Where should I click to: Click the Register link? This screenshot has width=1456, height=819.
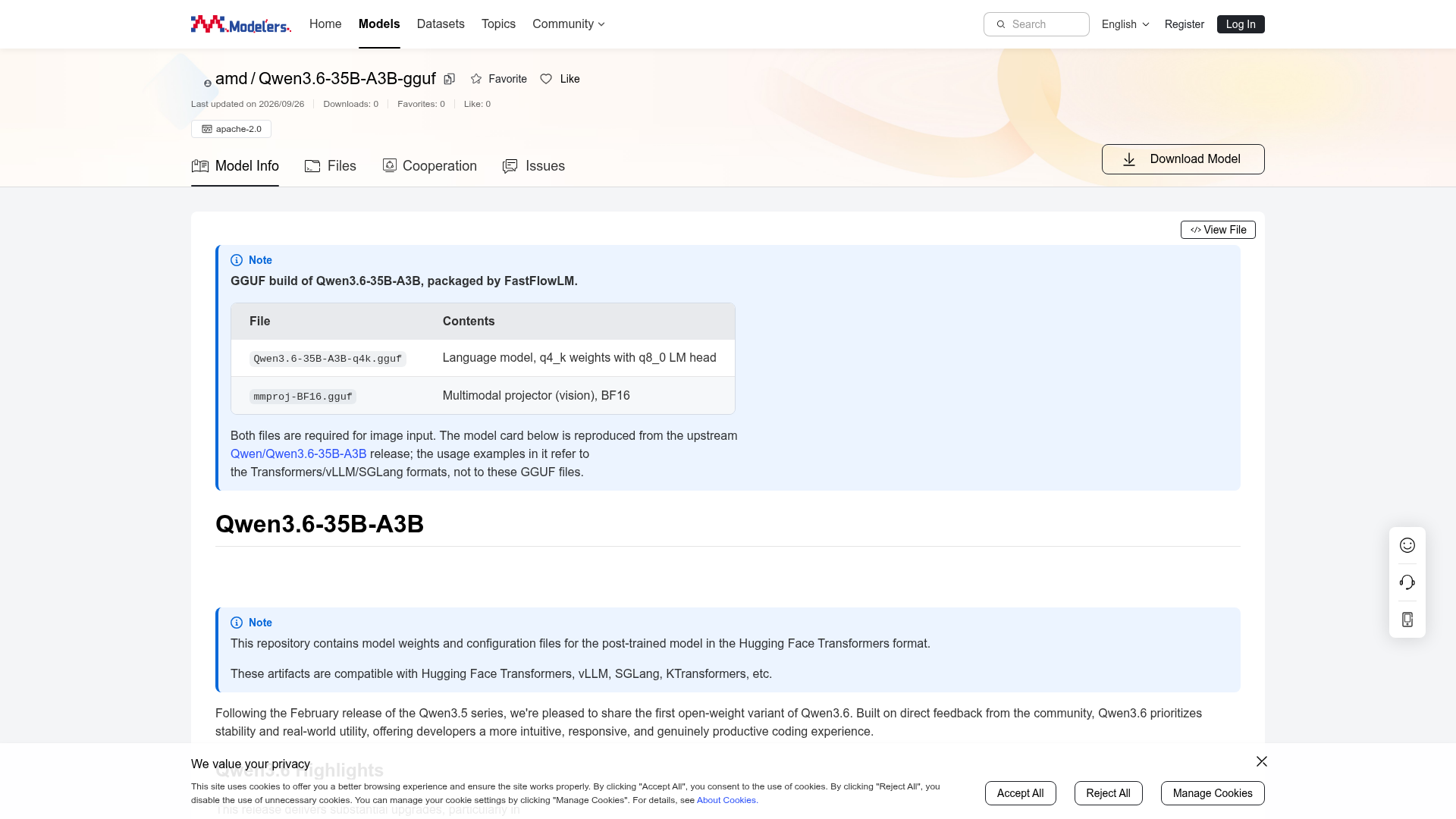click(1185, 24)
